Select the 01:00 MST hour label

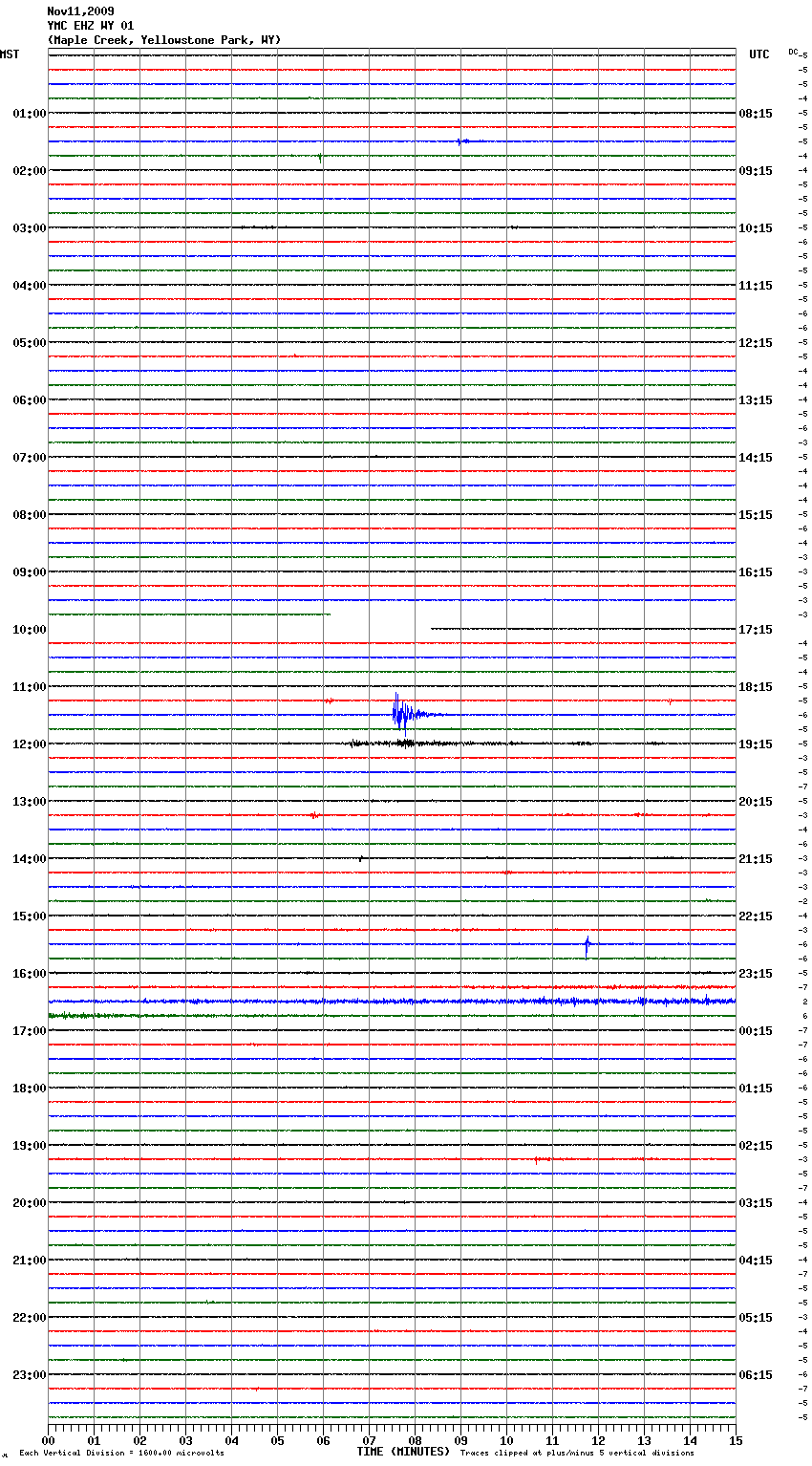30,114
